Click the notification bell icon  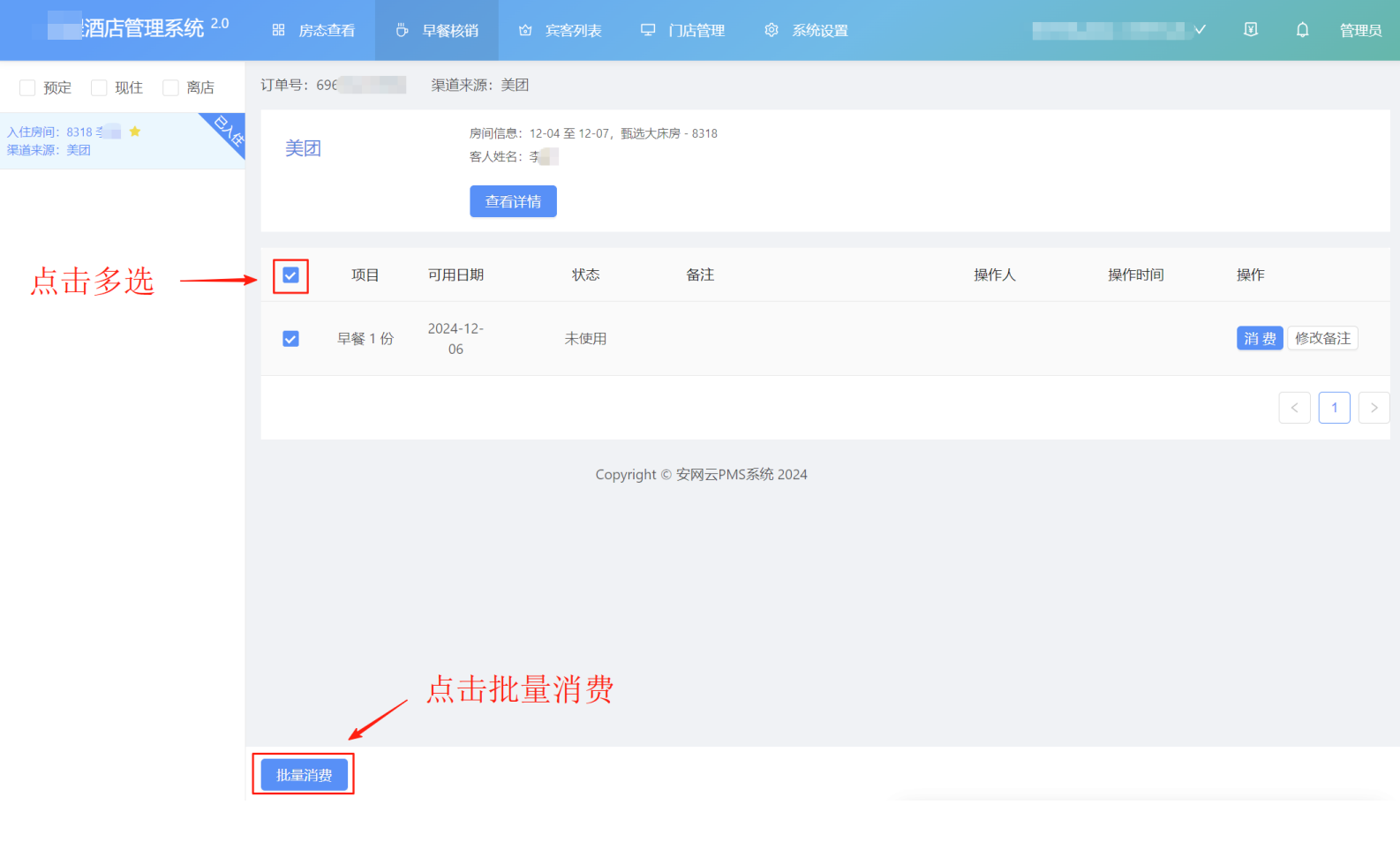pyautogui.click(x=1302, y=30)
